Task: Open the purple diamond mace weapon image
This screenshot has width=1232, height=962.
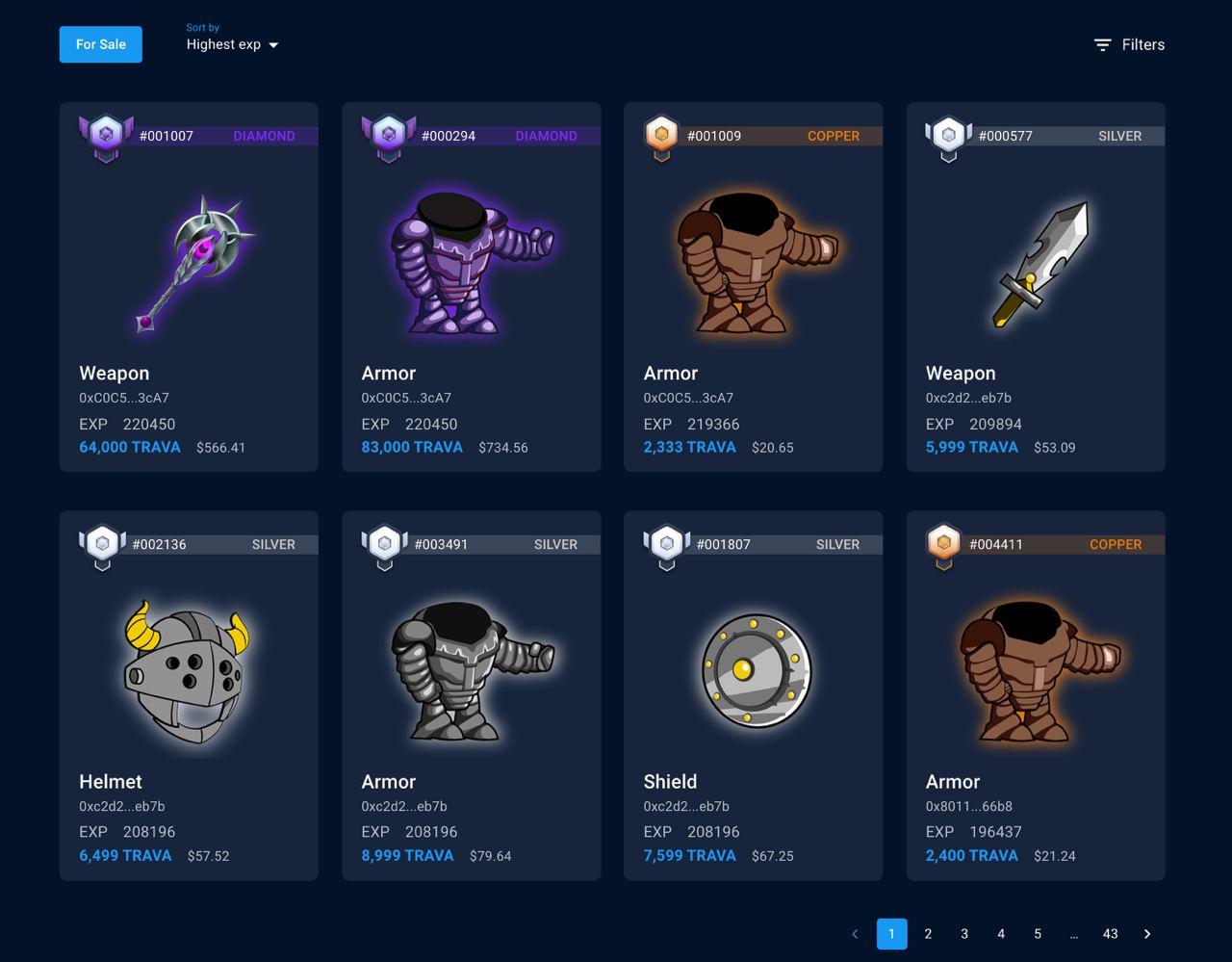Action: [195, 264]
